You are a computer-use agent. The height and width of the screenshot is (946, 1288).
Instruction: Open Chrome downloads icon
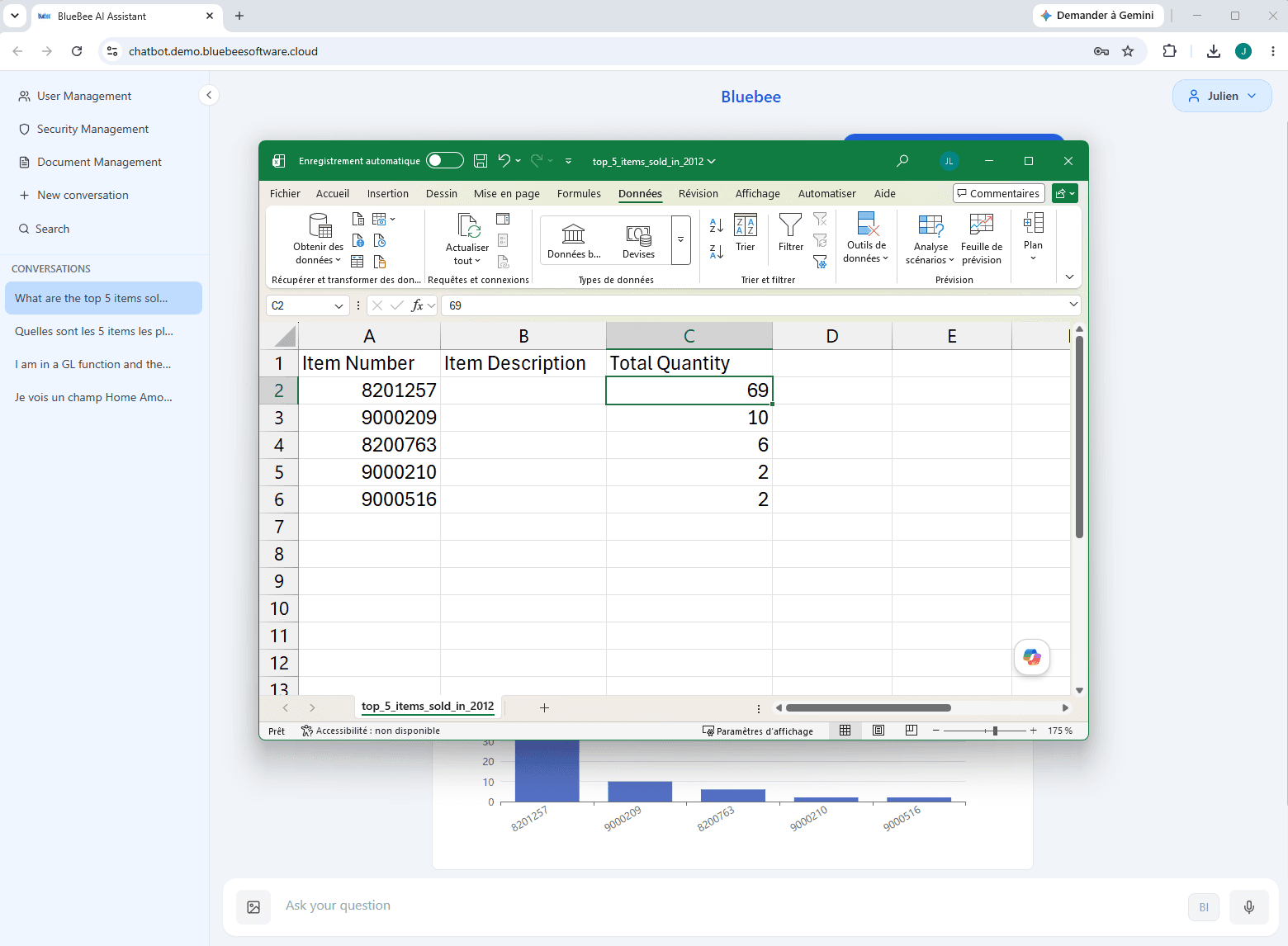click(x=1213, y=51)
